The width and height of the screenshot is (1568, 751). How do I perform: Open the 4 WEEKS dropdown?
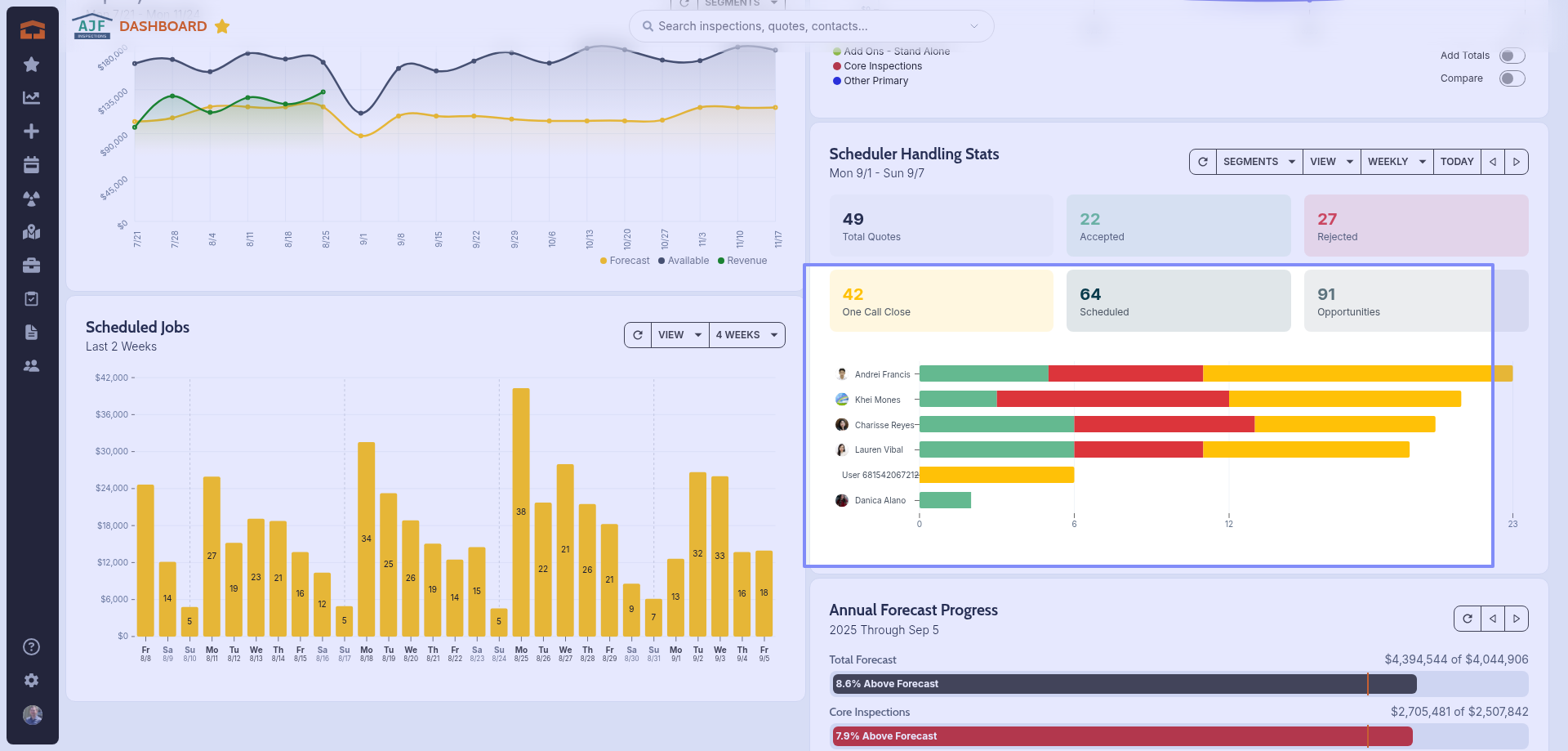[x=746, y=335]
